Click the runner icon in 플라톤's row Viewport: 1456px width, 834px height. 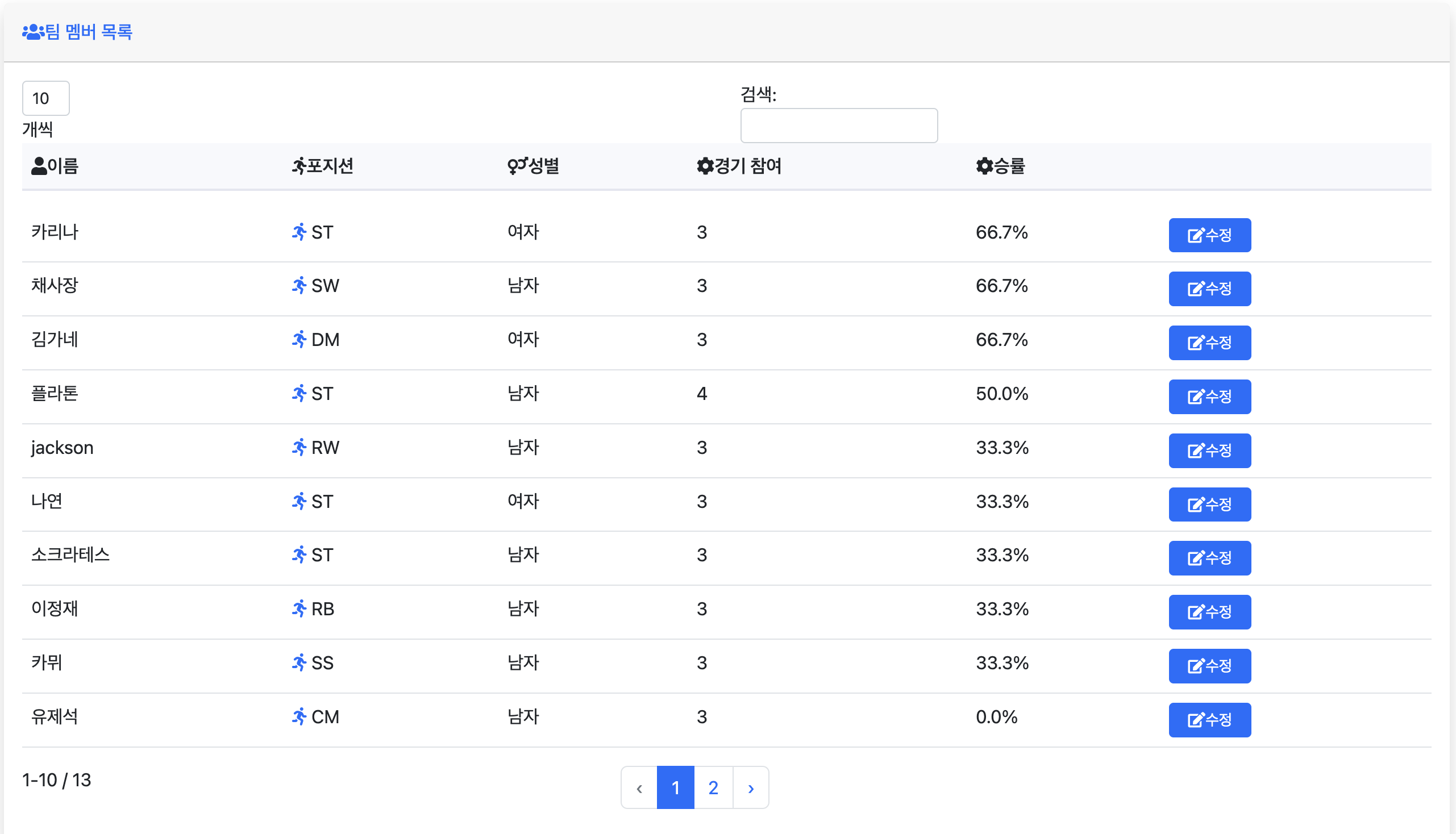[299, 394]
